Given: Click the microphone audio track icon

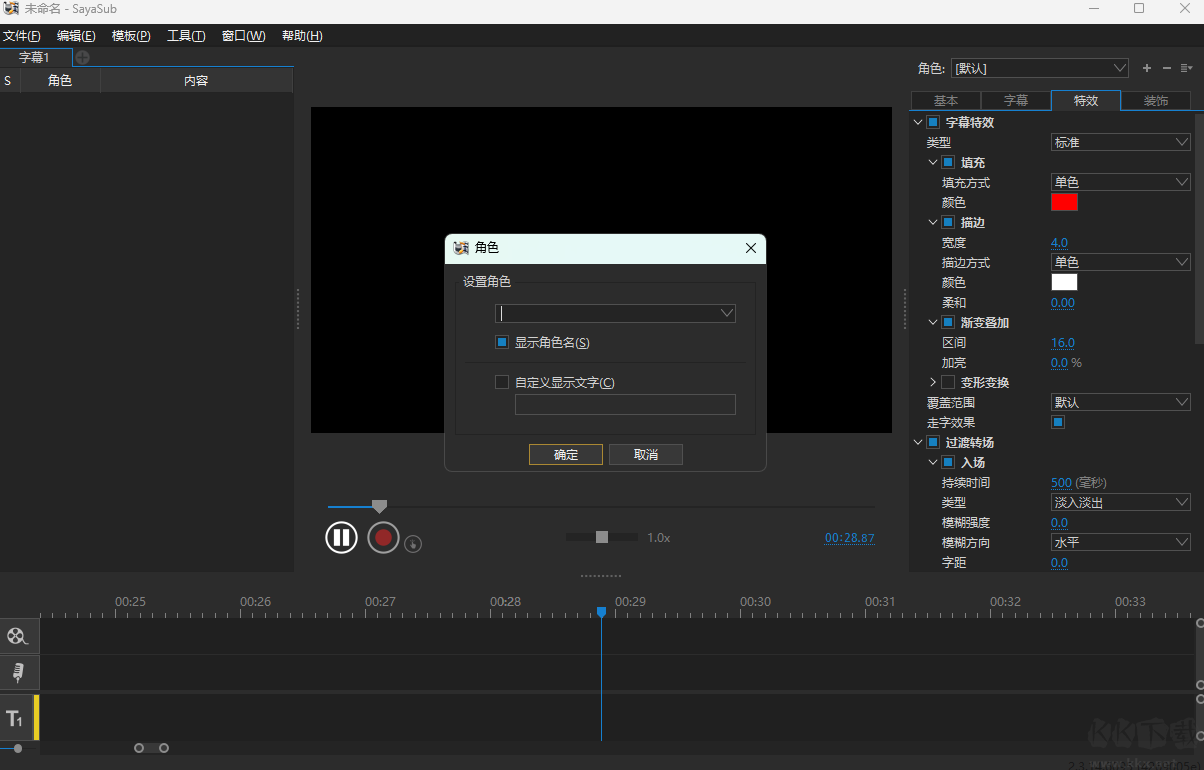Looking at the screenshot, I should point(18,672).
